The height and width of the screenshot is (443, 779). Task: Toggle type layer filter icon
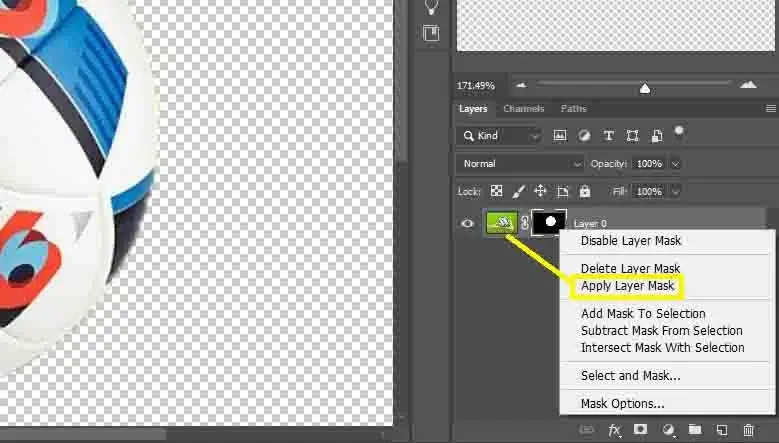pyautogui.click(x=608, y=136)
